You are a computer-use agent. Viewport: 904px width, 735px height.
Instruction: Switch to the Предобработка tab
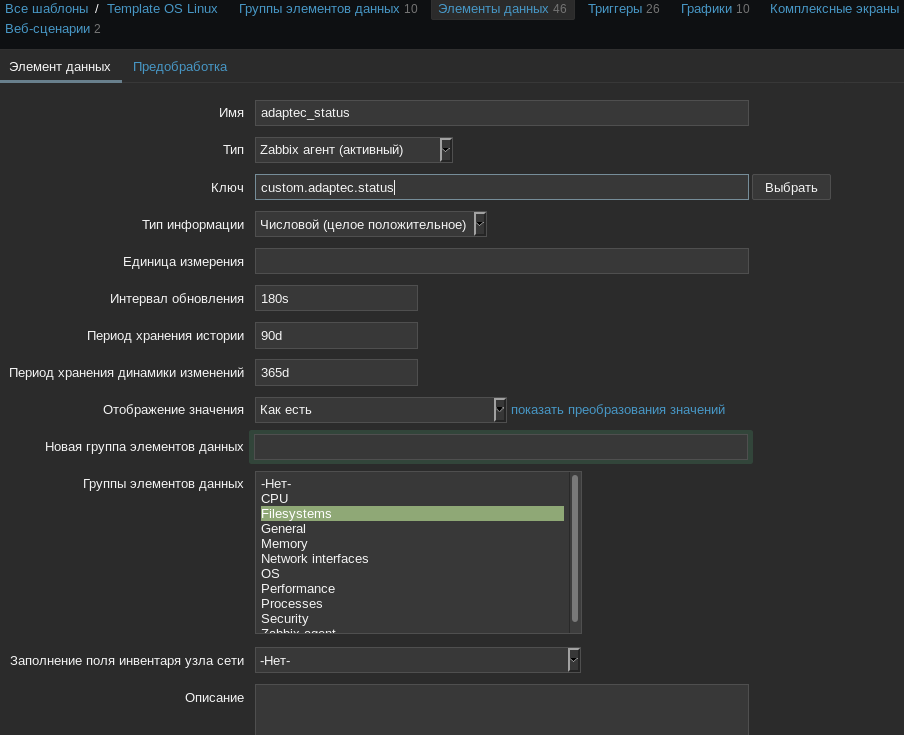(x=180, y=67)
